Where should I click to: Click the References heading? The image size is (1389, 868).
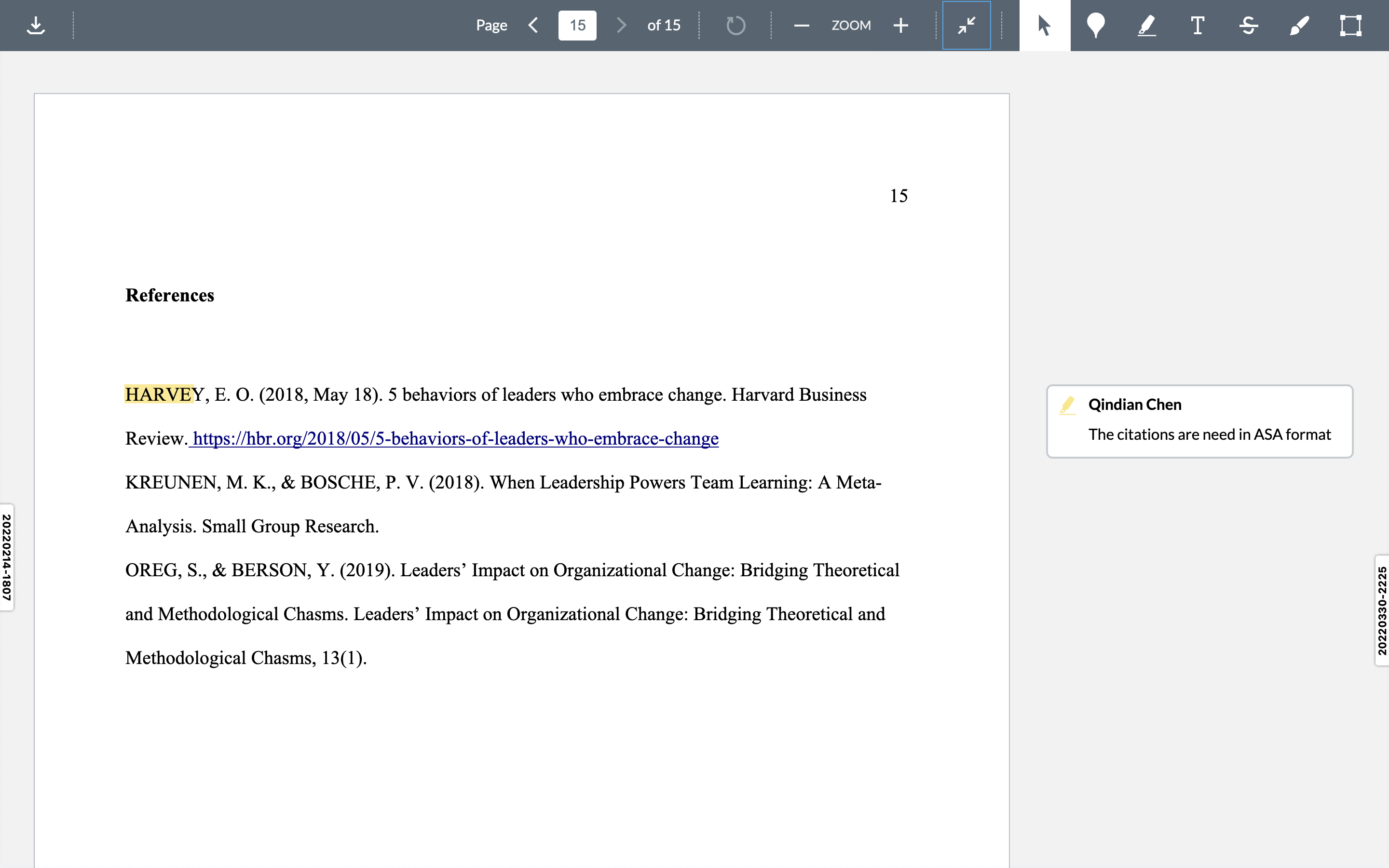tap(170, 295)
